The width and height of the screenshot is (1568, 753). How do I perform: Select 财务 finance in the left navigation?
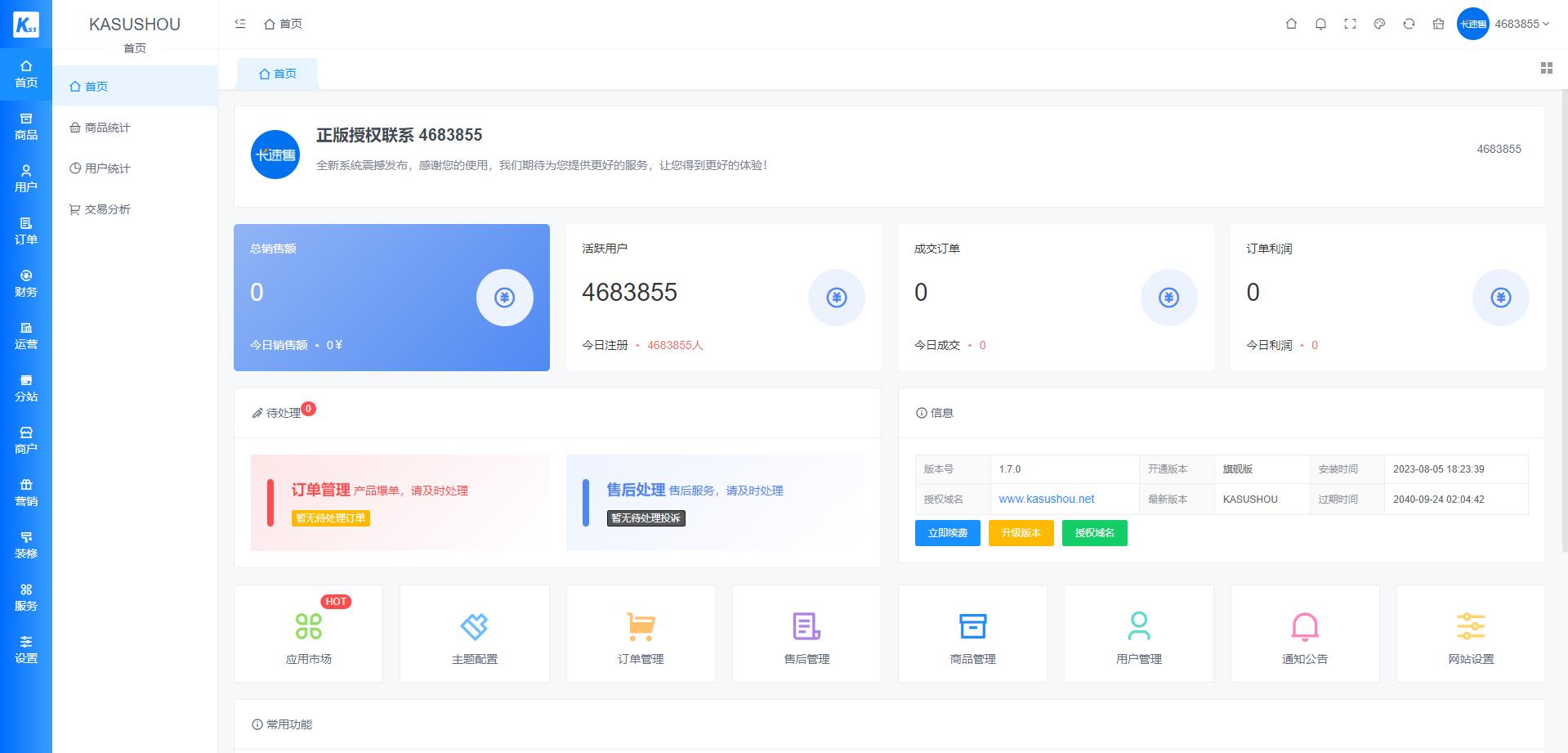[26, 283]
